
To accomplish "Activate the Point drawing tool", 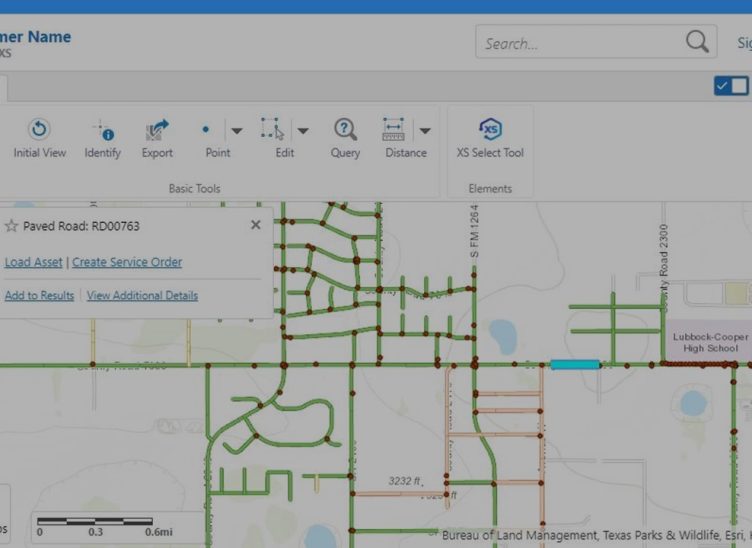I will (x=207, y=130).
